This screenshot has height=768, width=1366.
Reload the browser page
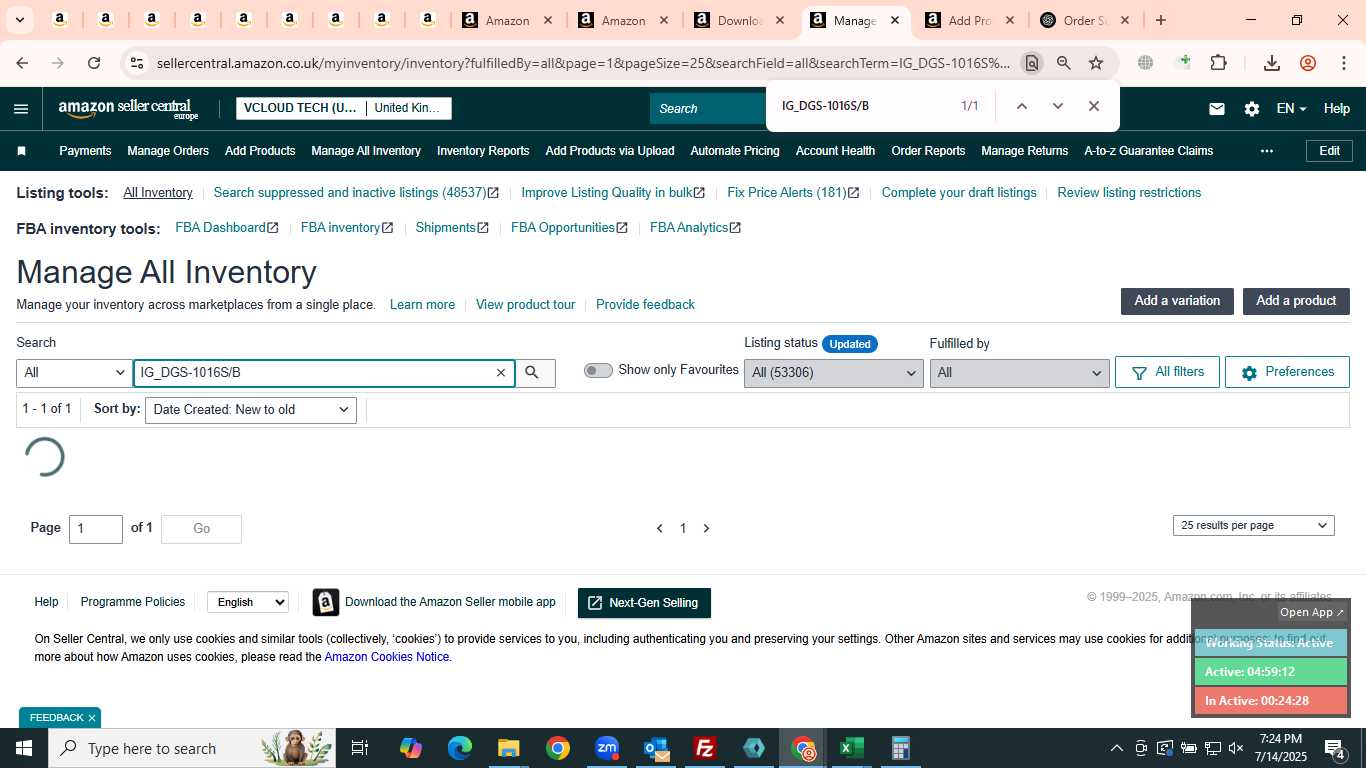tap(94, 63)
